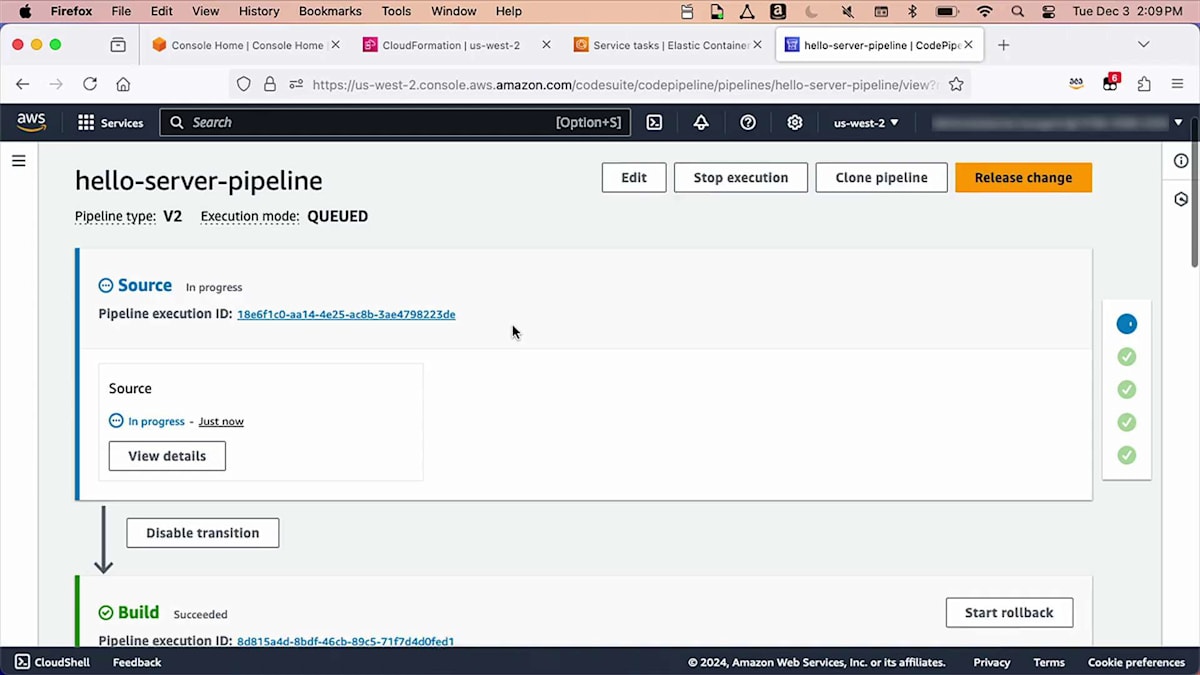Image resolution: width=1200 pixels, height=675 pixels.
Task: Open Cookie preferences
Action: pyautogui.click(x=1136, y=662)
